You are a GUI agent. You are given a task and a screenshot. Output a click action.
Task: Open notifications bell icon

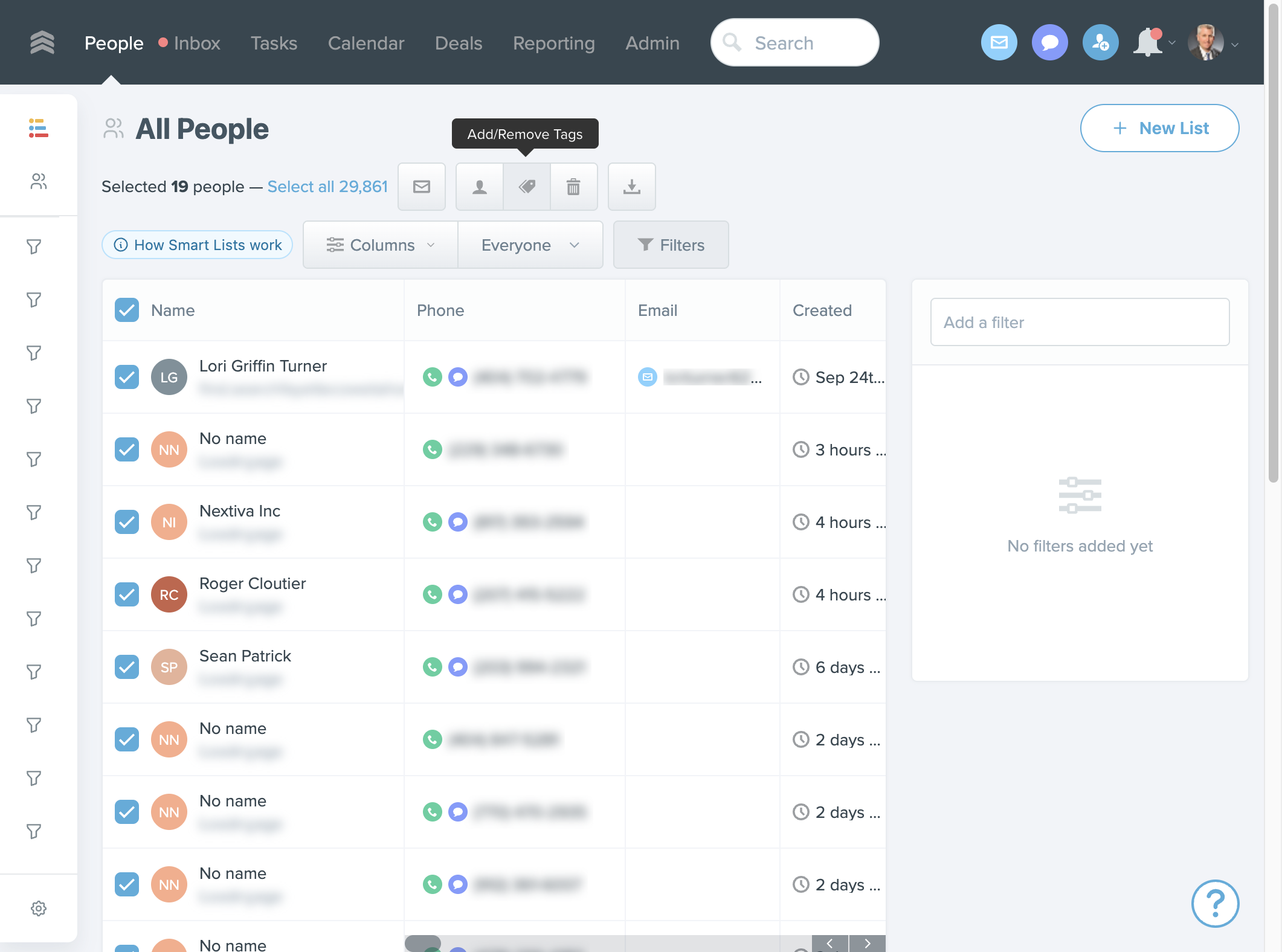pos(1147,43)
